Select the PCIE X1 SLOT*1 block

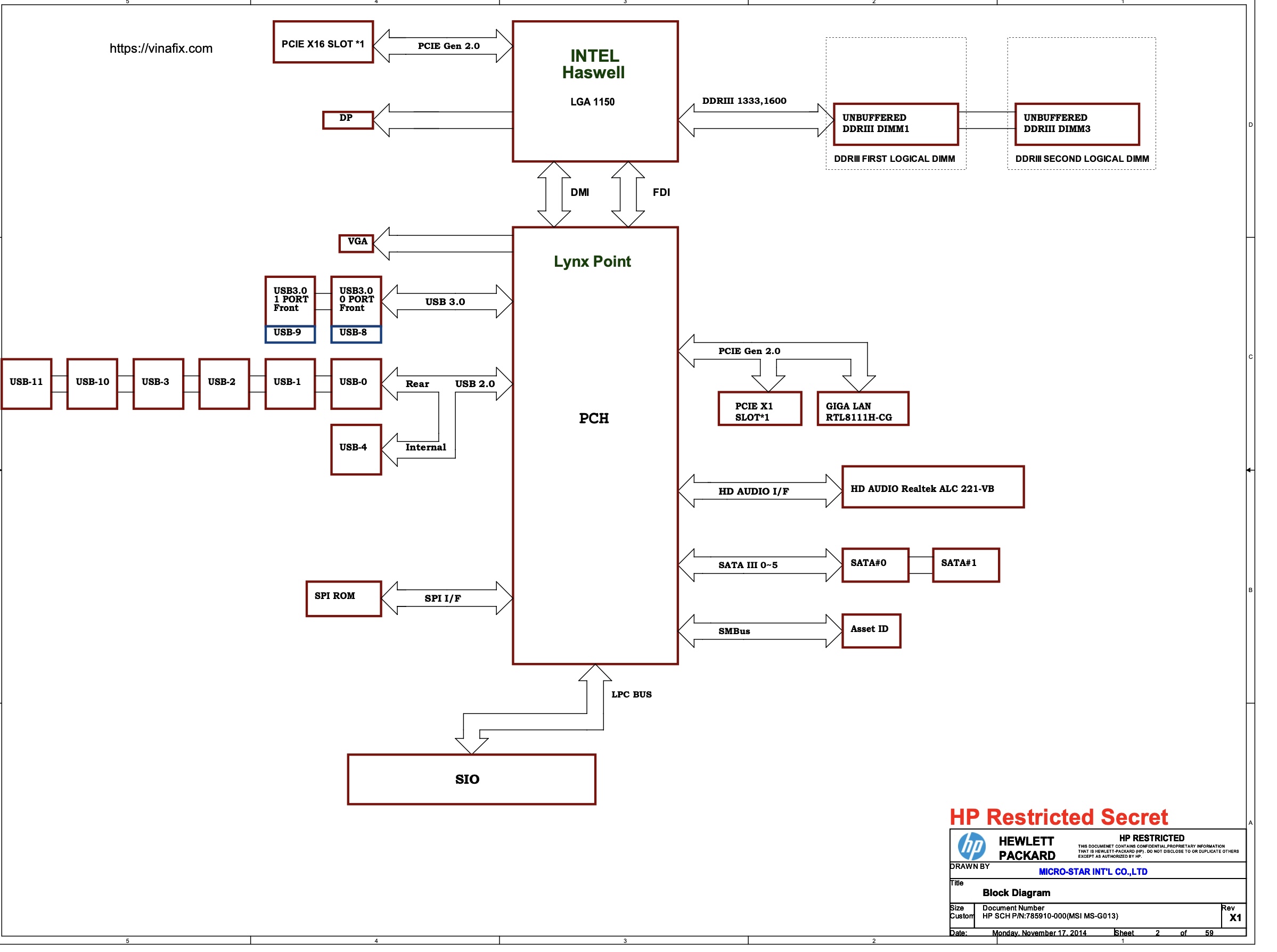click(759, 408)
